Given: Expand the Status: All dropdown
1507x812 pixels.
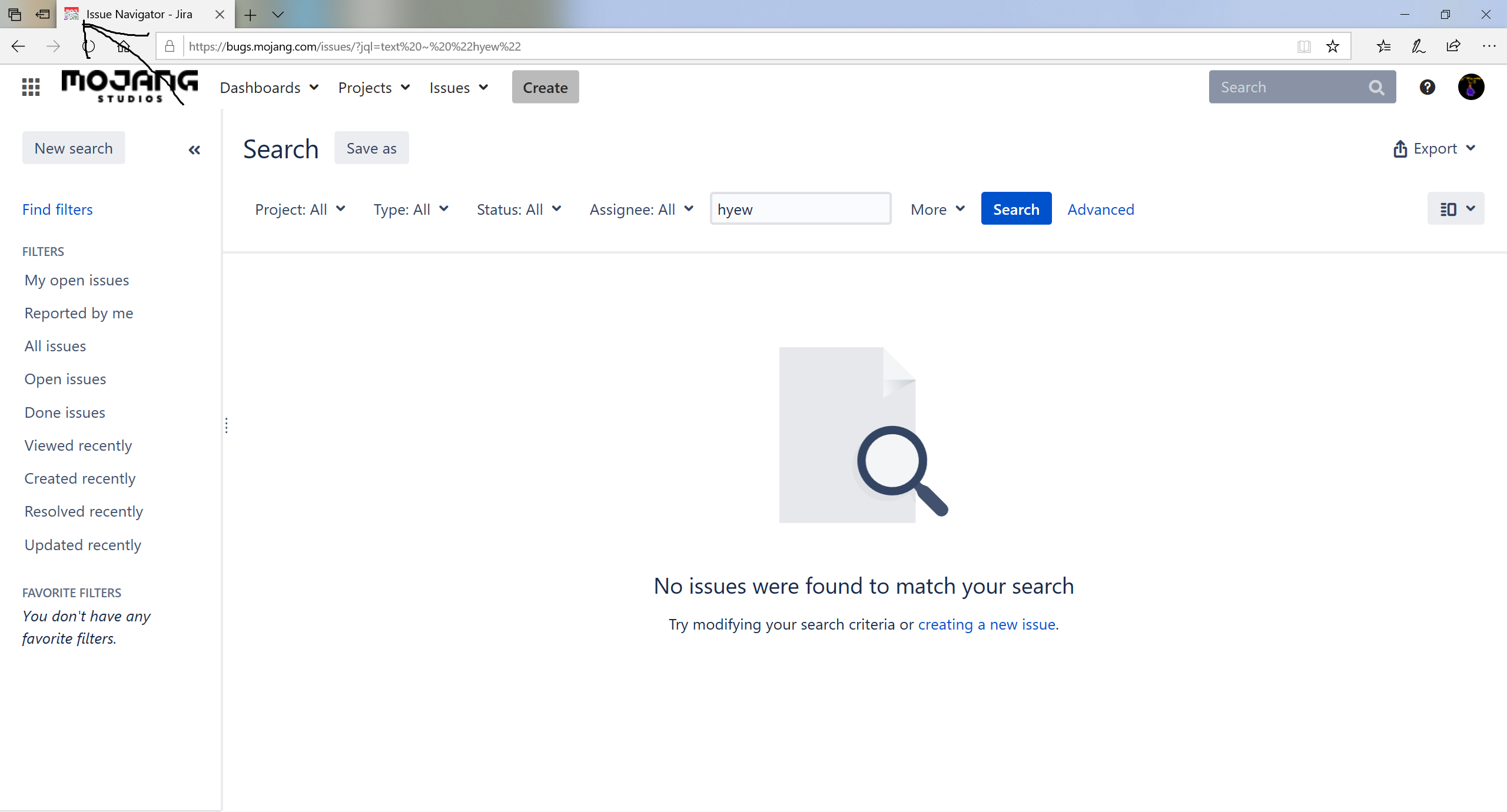Looking at the screenshot, I should coord(519,209).
